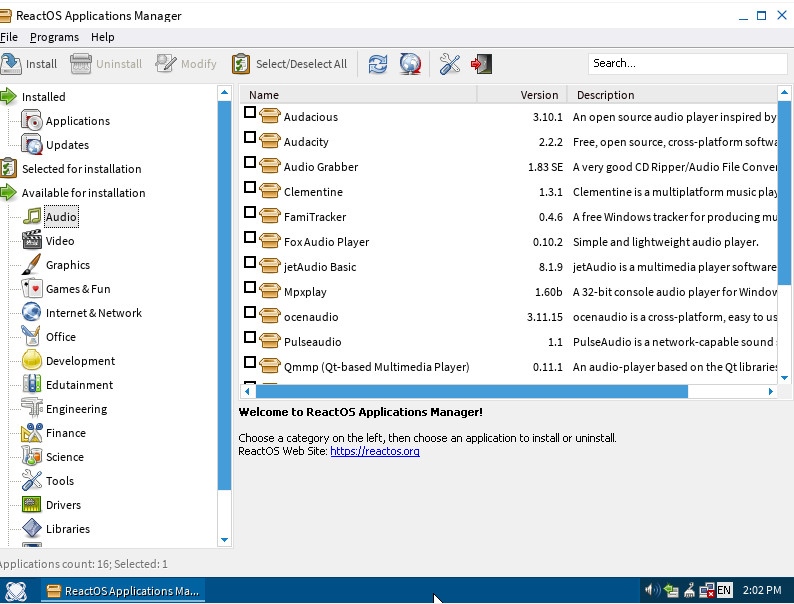Check the Audacity checkbox
This screenshot has width=794, height=604.
pos(250,137)
